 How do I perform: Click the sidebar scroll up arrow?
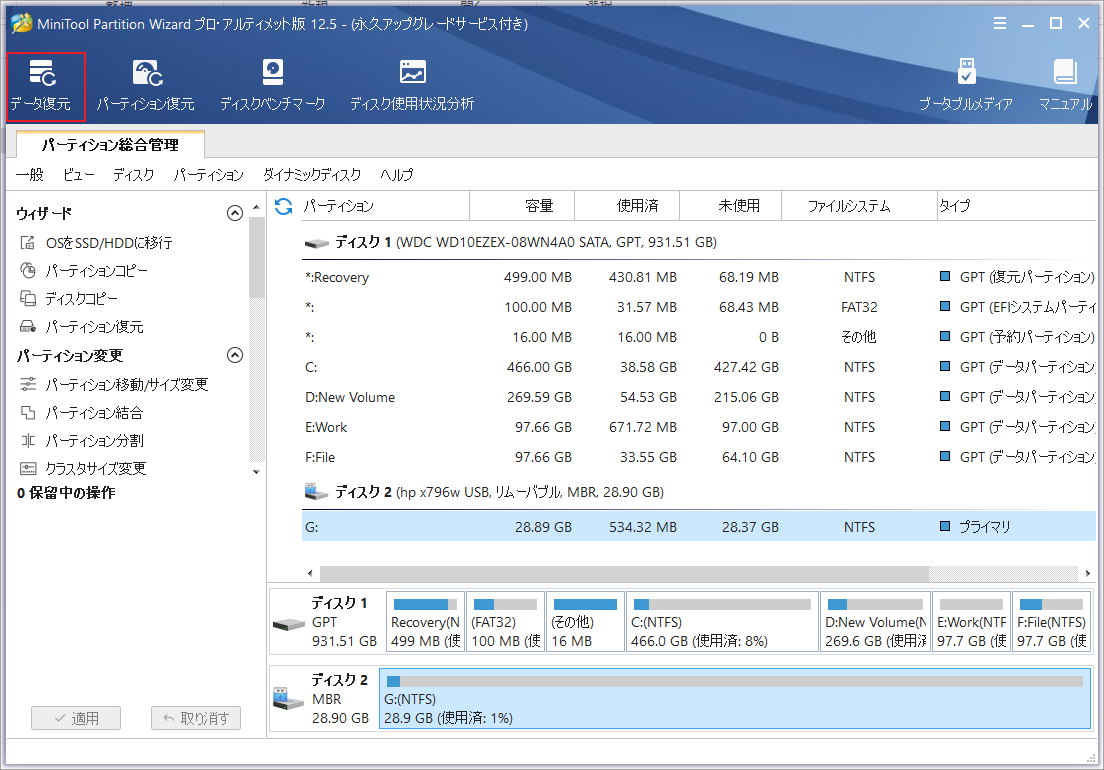click(x=256, y=207)
